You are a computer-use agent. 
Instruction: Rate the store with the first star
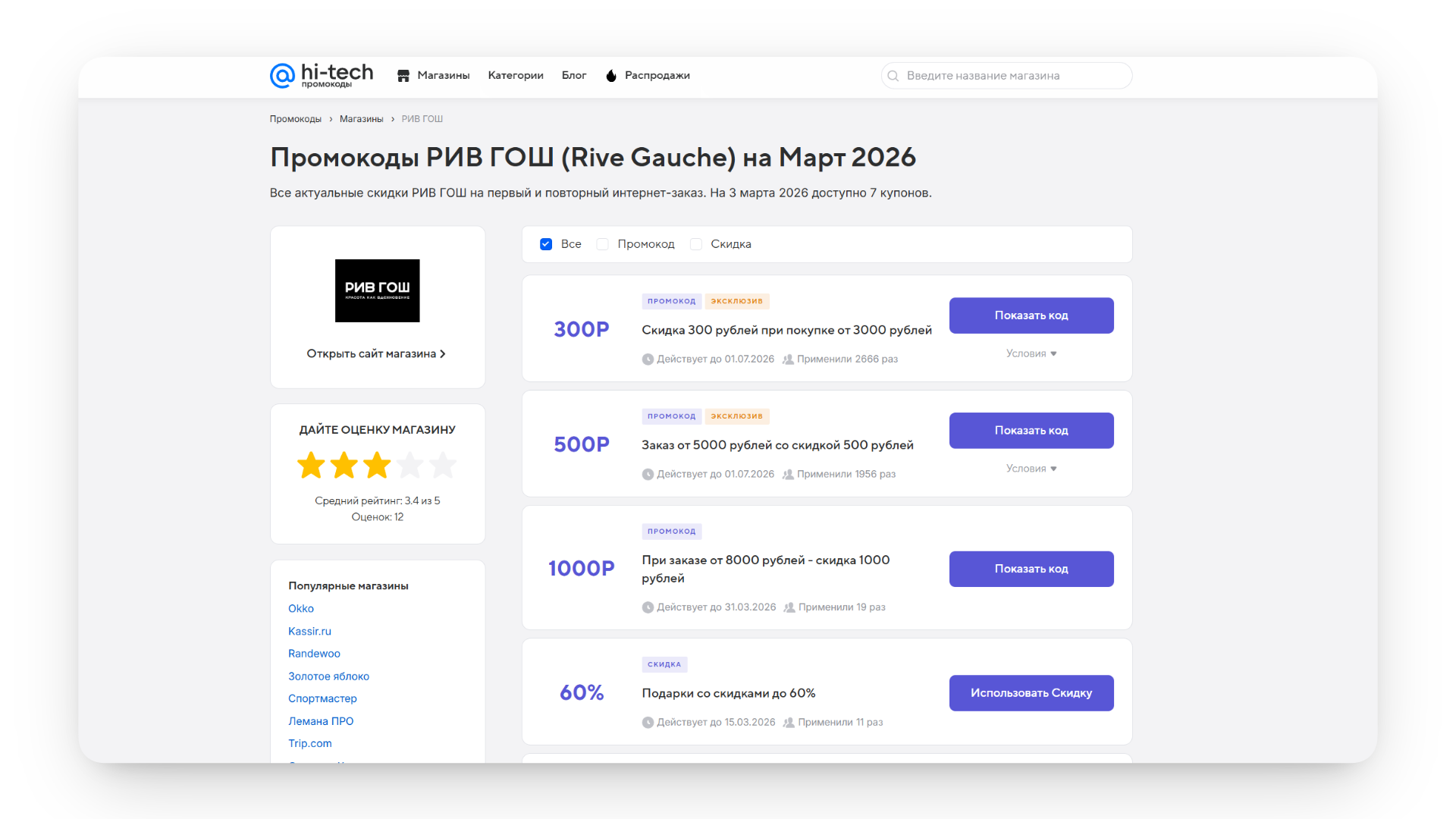(311, 466)
